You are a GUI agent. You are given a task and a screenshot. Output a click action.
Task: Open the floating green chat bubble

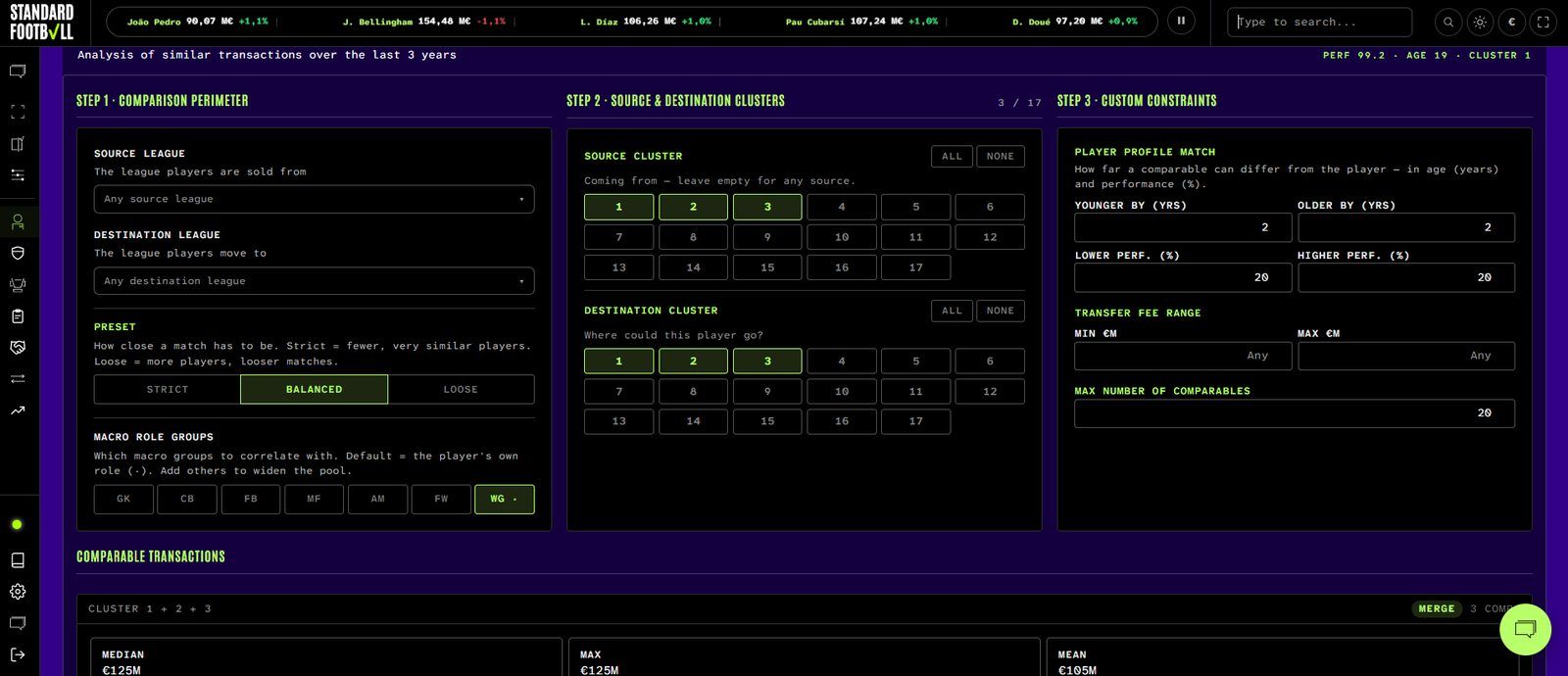point(1526,629)
